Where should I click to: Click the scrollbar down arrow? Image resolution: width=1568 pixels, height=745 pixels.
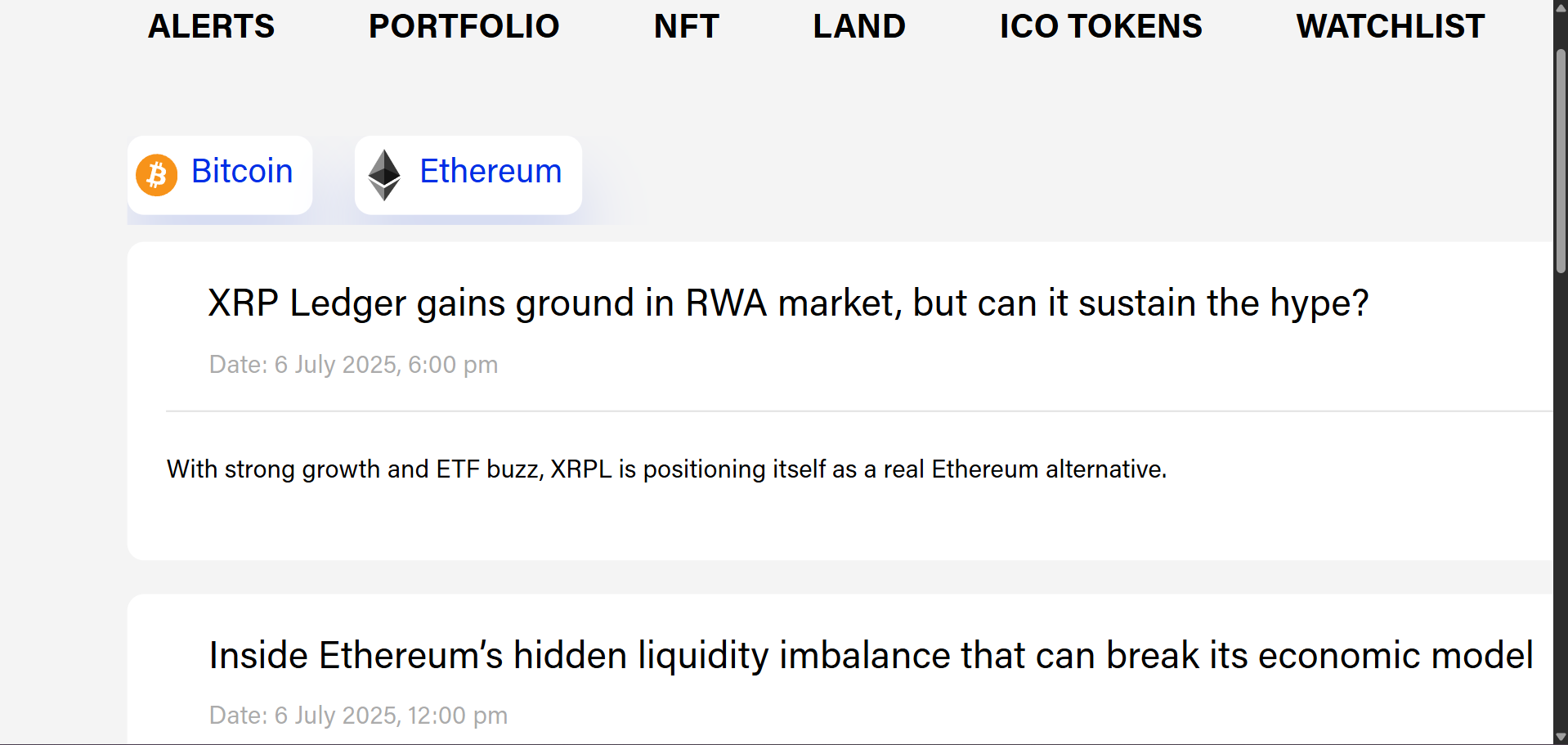click(x=1561, y=737)
